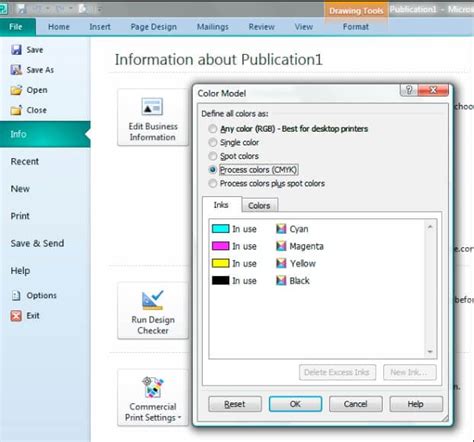The image size is (474, 442).
Task: Select the Single color option
Action: pos(213,142)
